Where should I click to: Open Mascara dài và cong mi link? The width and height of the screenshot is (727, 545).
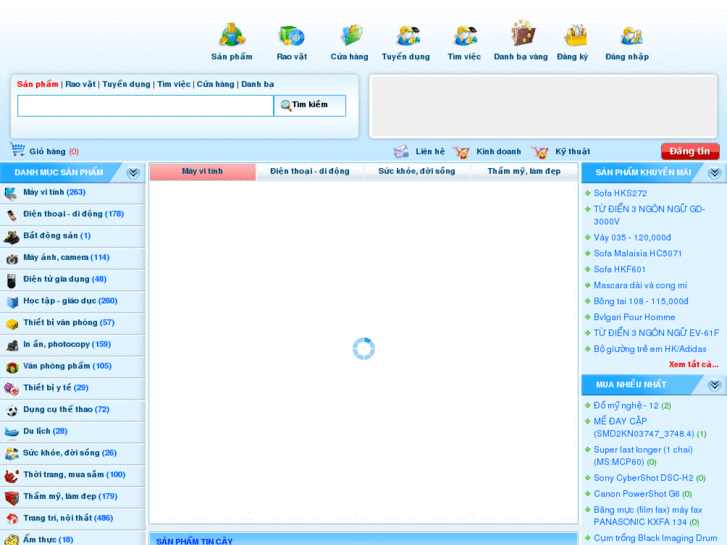[640, 286]
